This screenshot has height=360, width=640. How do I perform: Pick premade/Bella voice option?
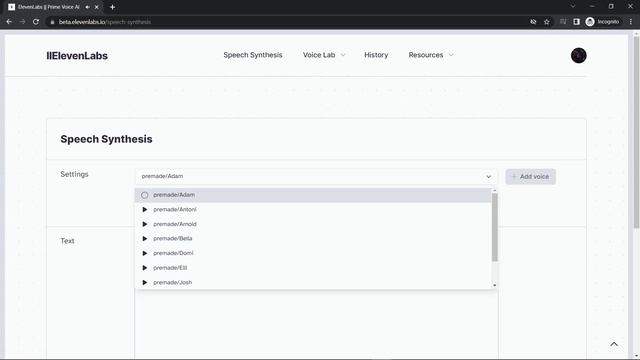(313, 238)
